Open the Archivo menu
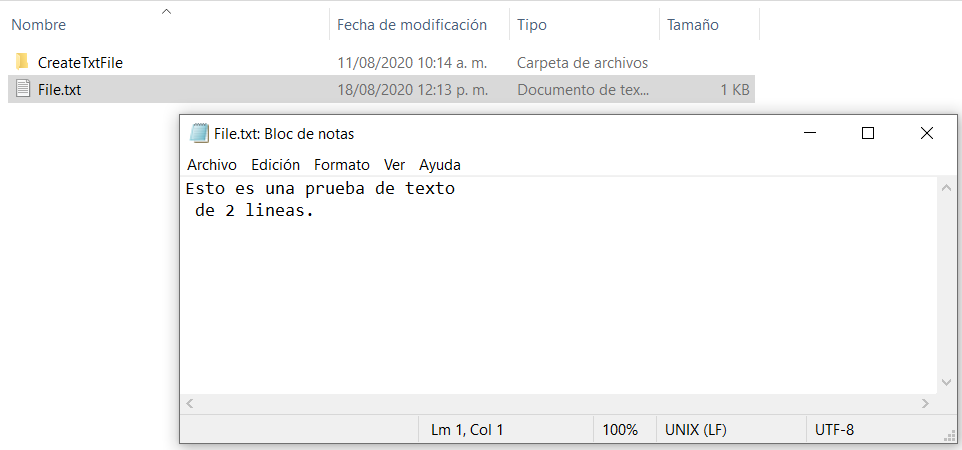This screenshot has height=450, width=962. click(212, 165)
